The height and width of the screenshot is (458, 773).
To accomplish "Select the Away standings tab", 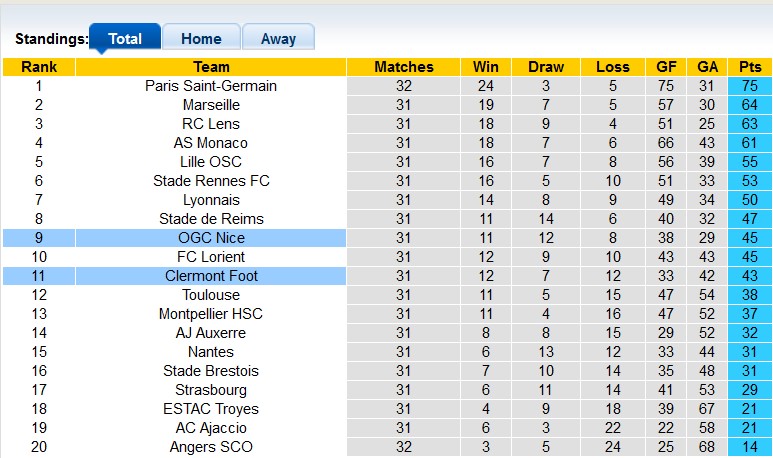I will pos(278,39).
